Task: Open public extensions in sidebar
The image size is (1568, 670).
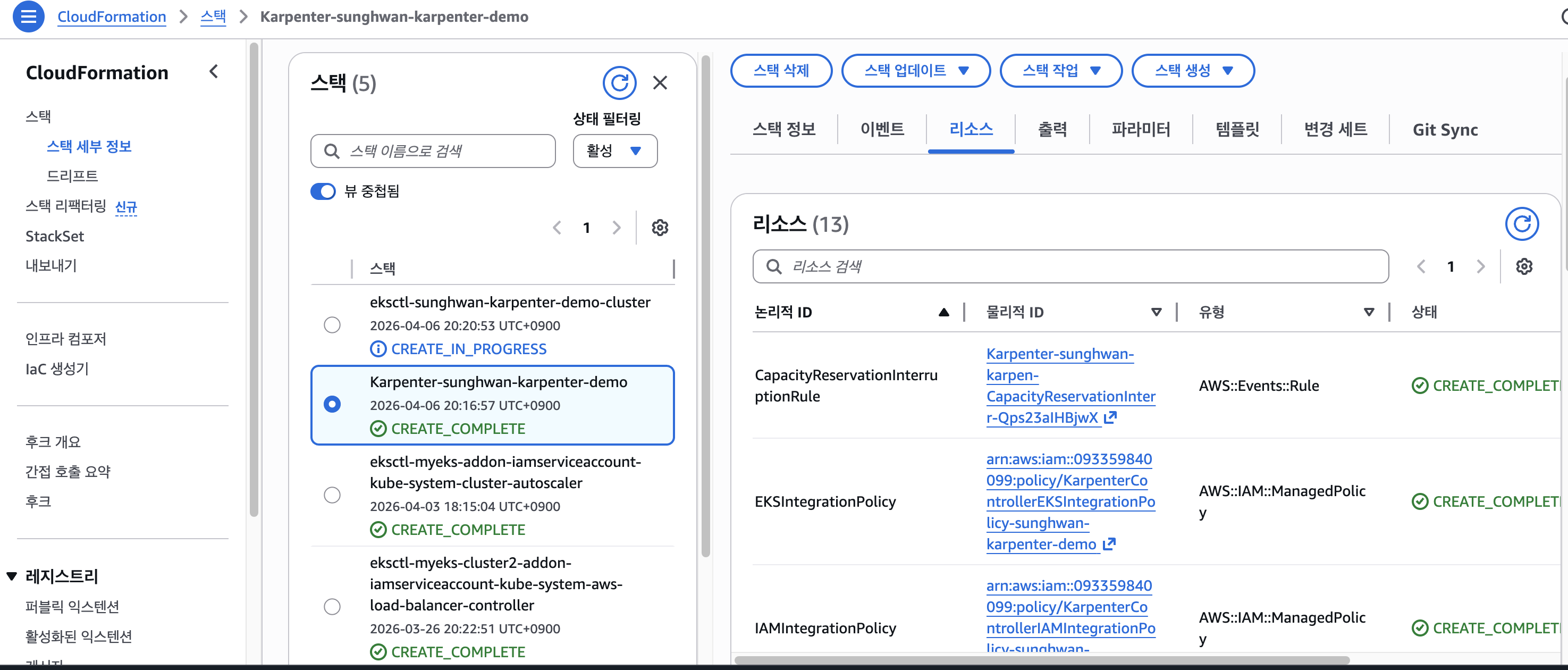Action: tap(72, 607)
